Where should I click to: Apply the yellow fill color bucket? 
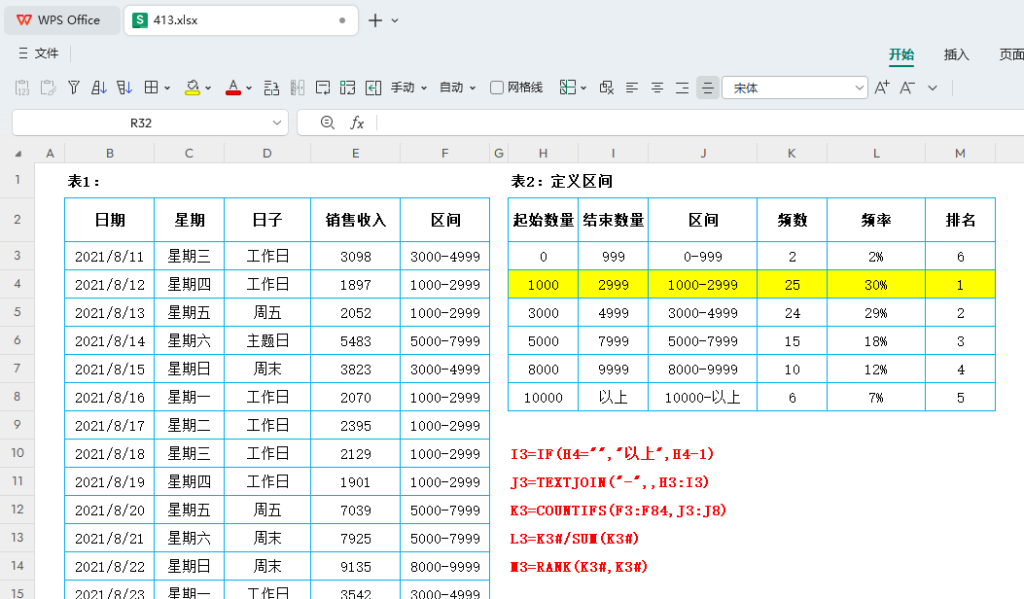[192, 88]
